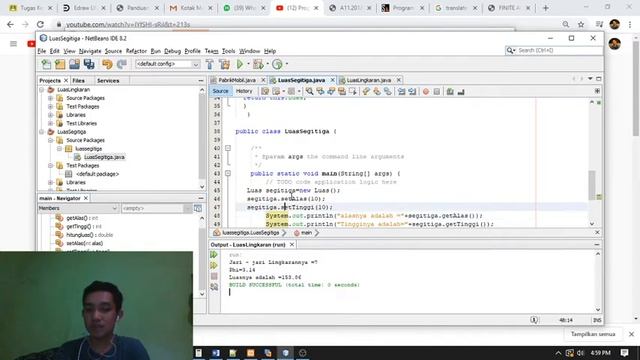Open the Refactor menu
Viewport: 640px width, 360px height.
point(136,51)
